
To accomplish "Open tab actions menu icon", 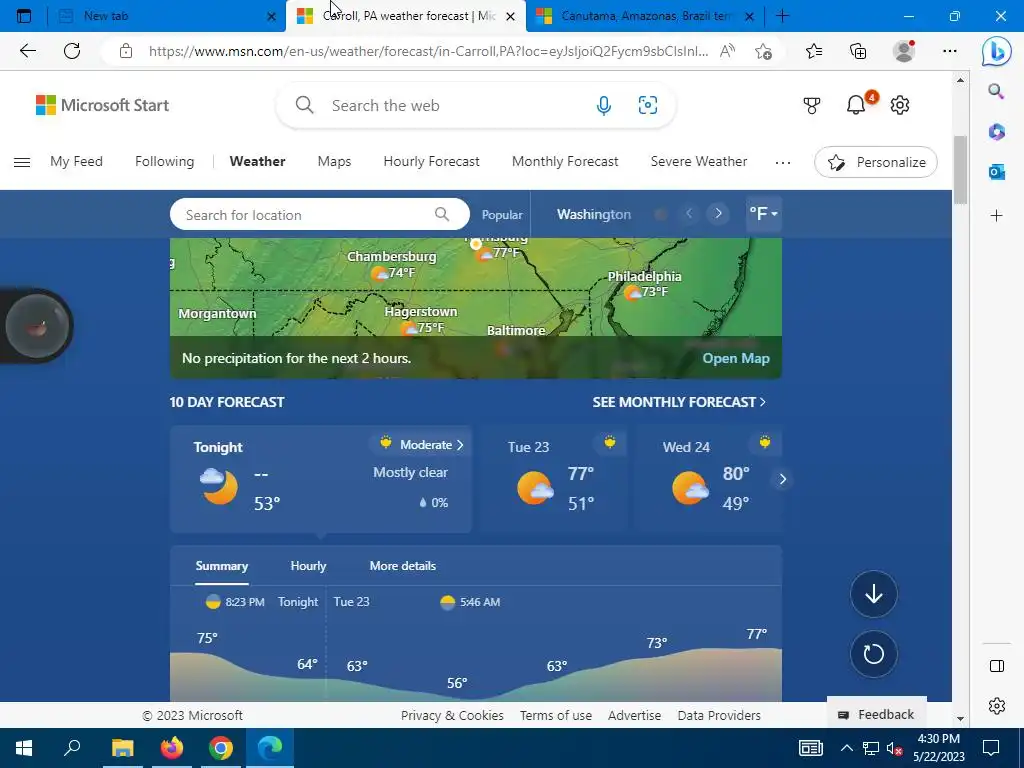I will pos(24,16).
